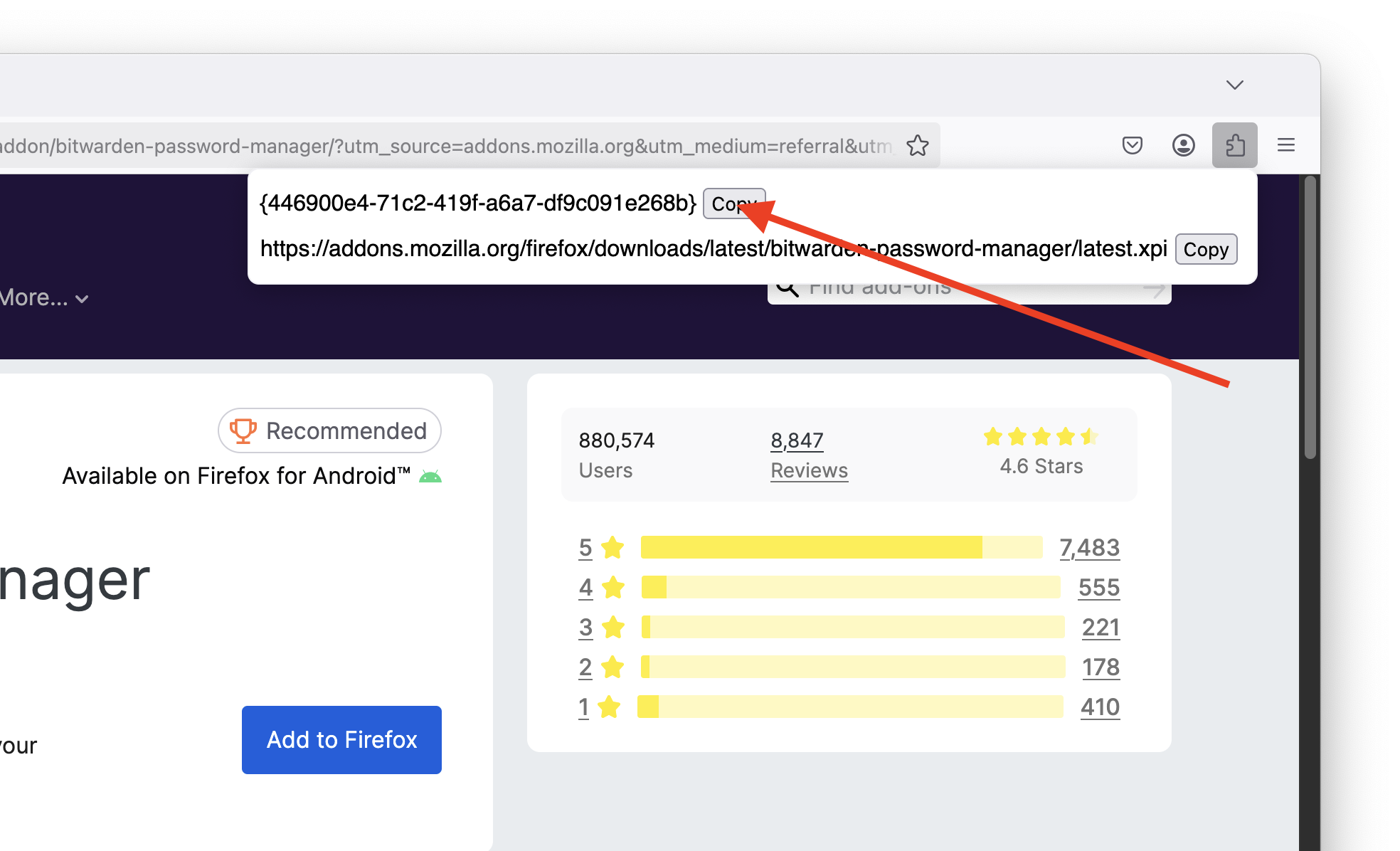This screenshot has width=1400, height=851.
Task: Copy the add-on GUID
Action: (x=734, y=203)
